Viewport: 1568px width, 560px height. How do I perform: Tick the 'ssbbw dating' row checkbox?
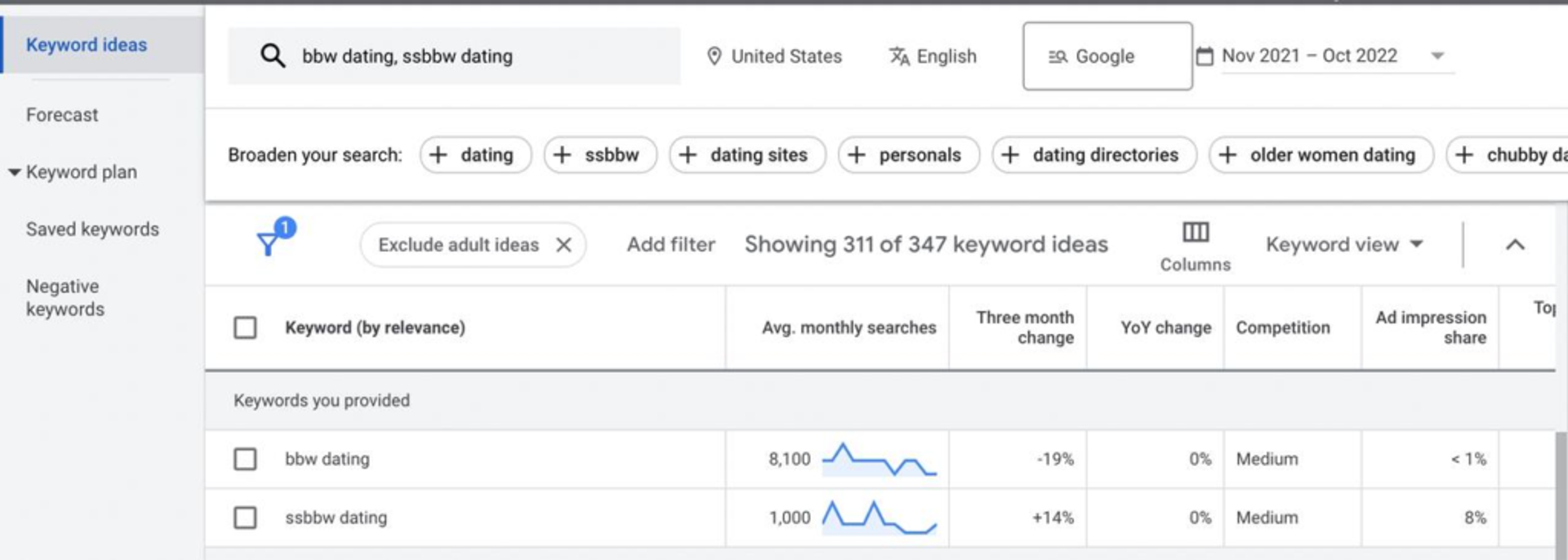(245, 518)
